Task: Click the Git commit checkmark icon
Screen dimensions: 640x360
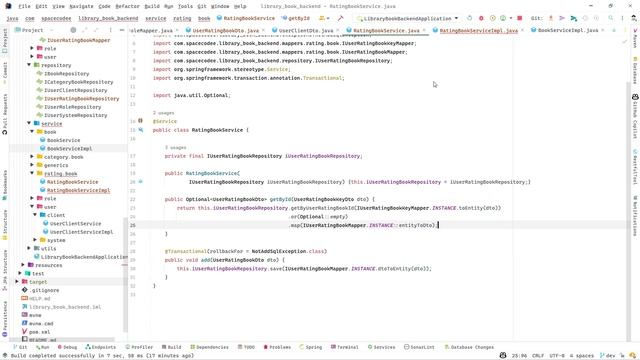Action: coord(562,18)
